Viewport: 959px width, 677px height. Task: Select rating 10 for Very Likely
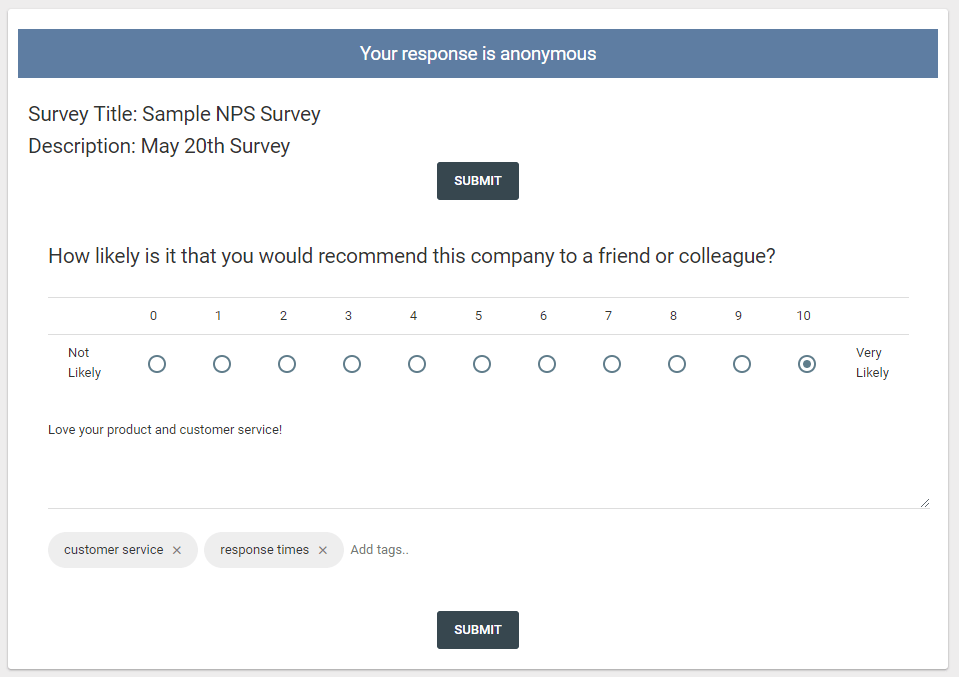click(807, 364)
